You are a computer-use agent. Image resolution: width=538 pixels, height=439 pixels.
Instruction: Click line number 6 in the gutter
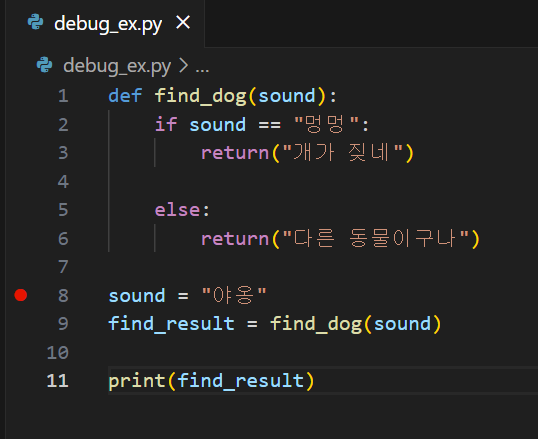(63, 239)
